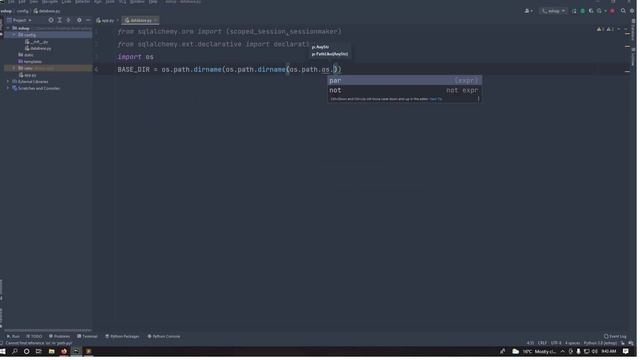Click the config breadcrumb in navigation bar
The height and width of the screenshot is (360, 640).
click(x=22, y=11)
